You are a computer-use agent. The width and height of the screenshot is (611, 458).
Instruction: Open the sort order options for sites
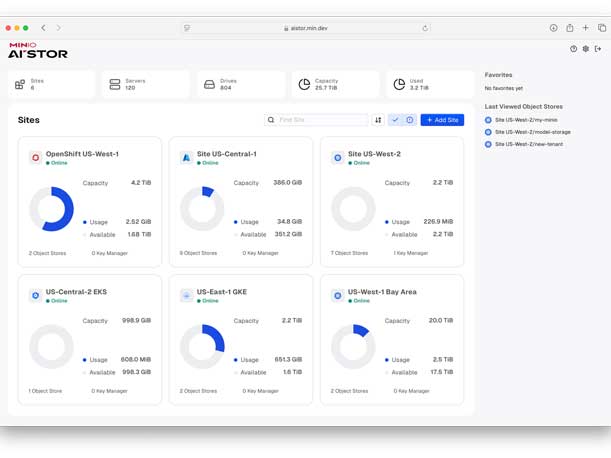(x=378, y=120)
